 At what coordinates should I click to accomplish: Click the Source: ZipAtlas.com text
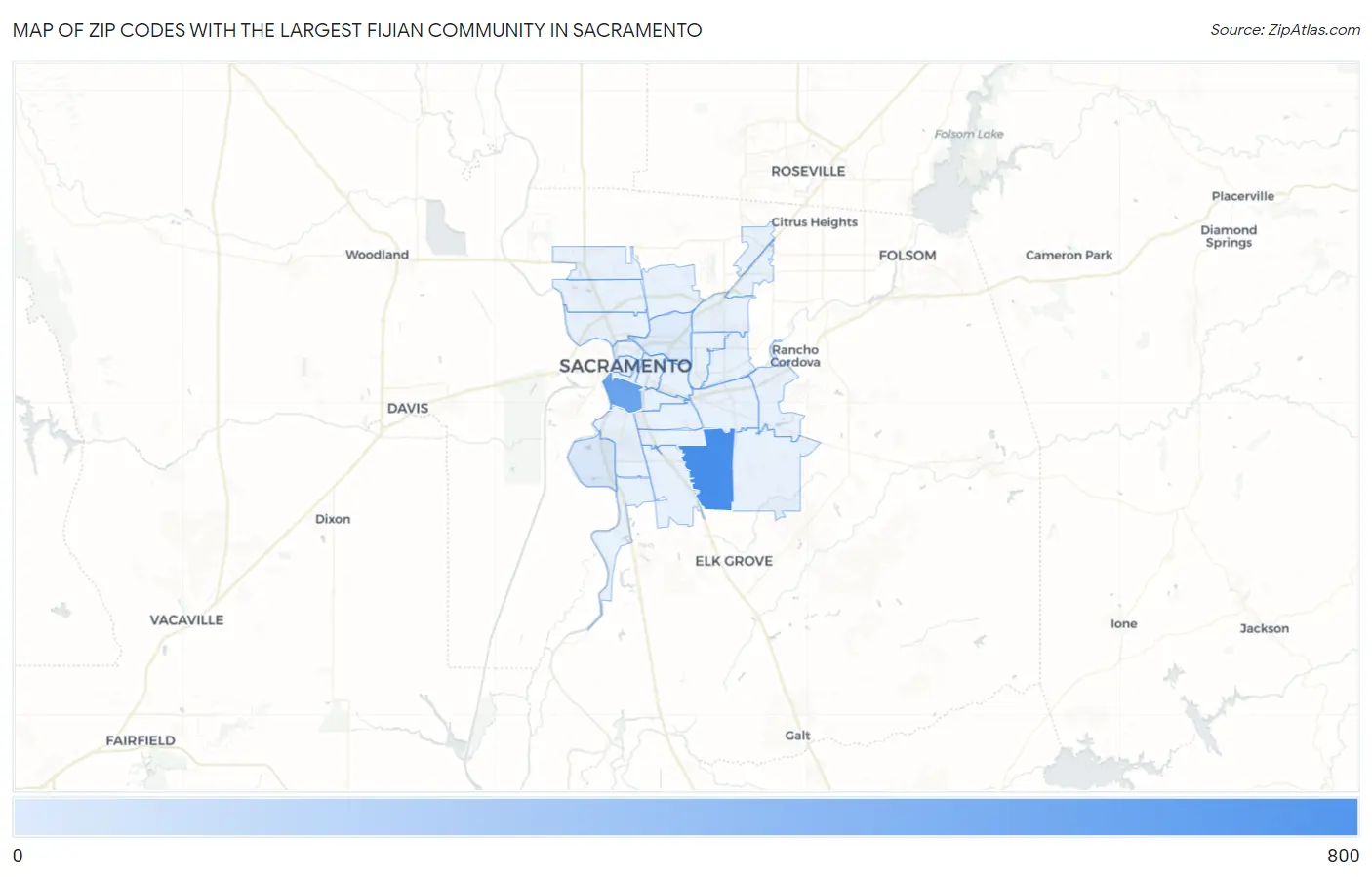1285,30
